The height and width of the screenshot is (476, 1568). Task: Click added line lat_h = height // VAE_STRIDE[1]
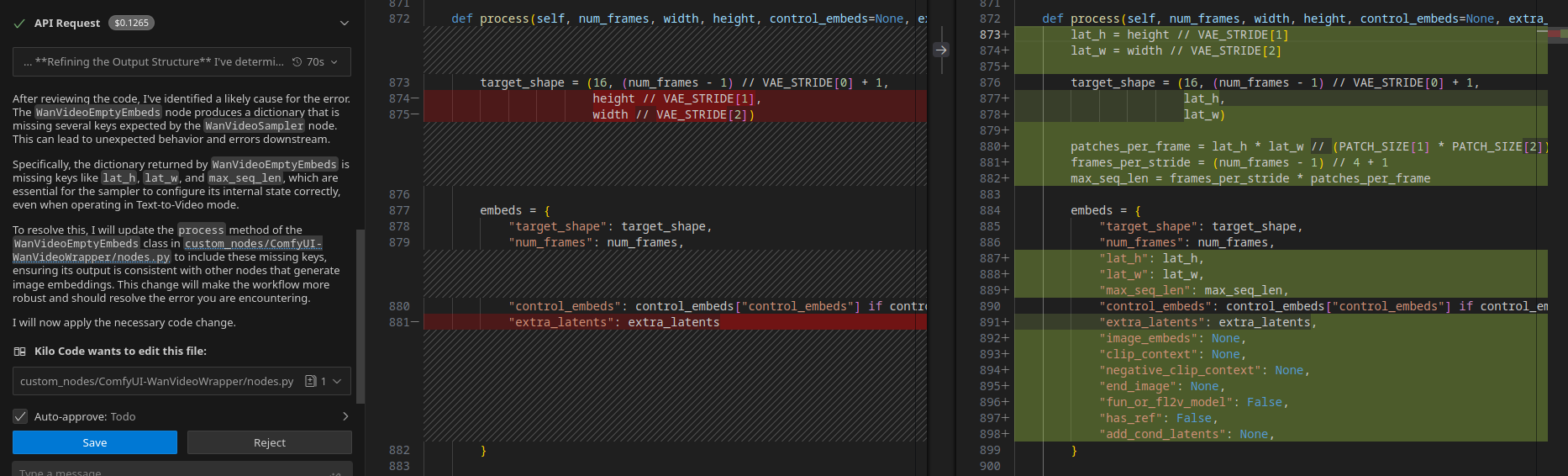[1281, 34]
